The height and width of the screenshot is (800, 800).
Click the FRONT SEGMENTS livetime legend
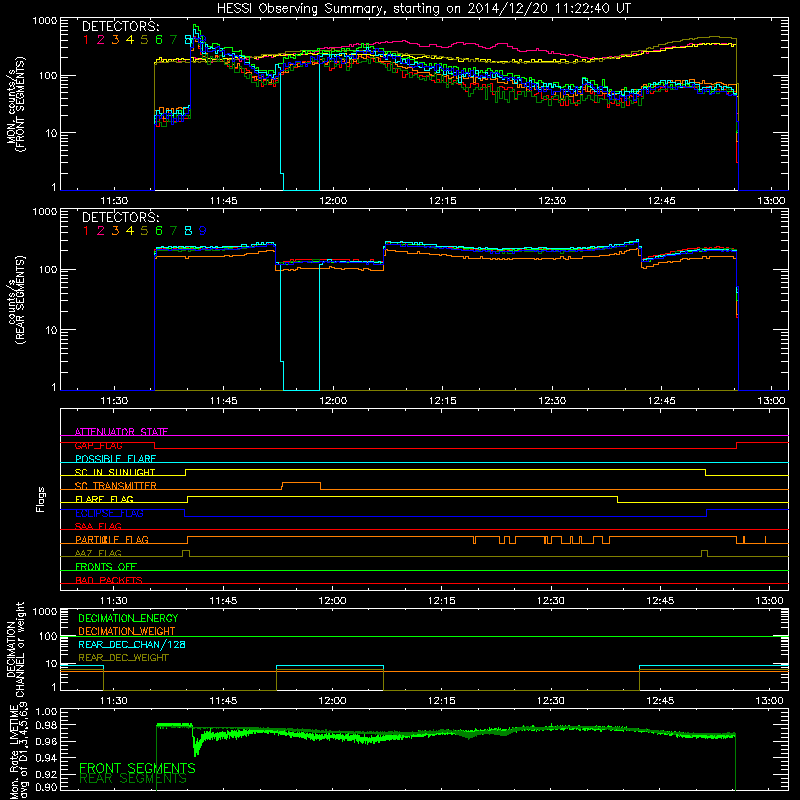click(x=137, y=768)
